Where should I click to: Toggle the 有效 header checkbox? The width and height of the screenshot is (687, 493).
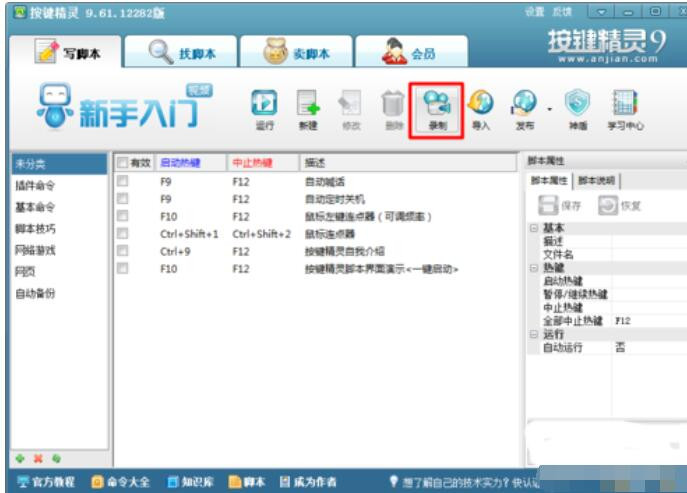tap(122, 162)
